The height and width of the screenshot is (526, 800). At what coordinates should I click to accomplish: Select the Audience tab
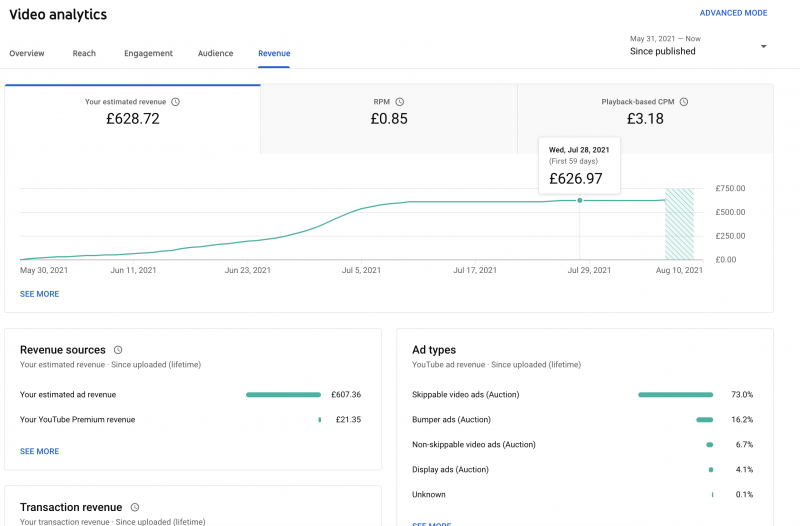pos(215,54)
